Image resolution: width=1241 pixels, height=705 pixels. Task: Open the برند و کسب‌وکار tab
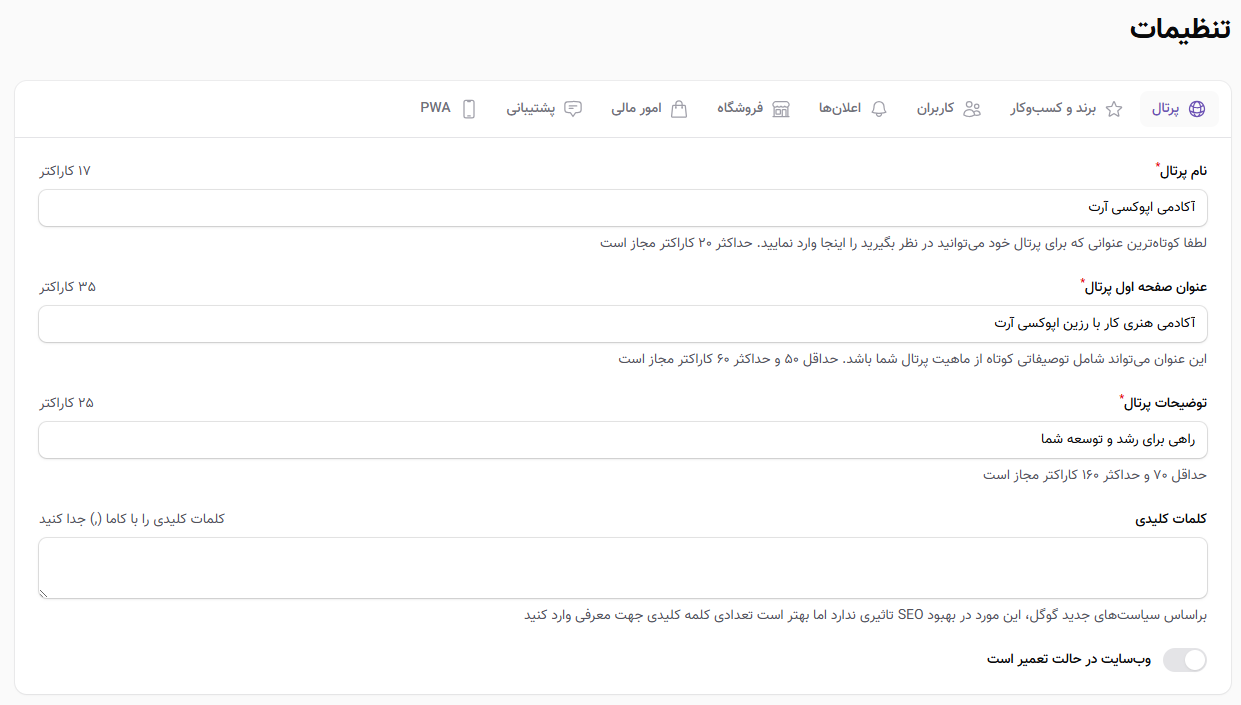[x=1066, y=109]
